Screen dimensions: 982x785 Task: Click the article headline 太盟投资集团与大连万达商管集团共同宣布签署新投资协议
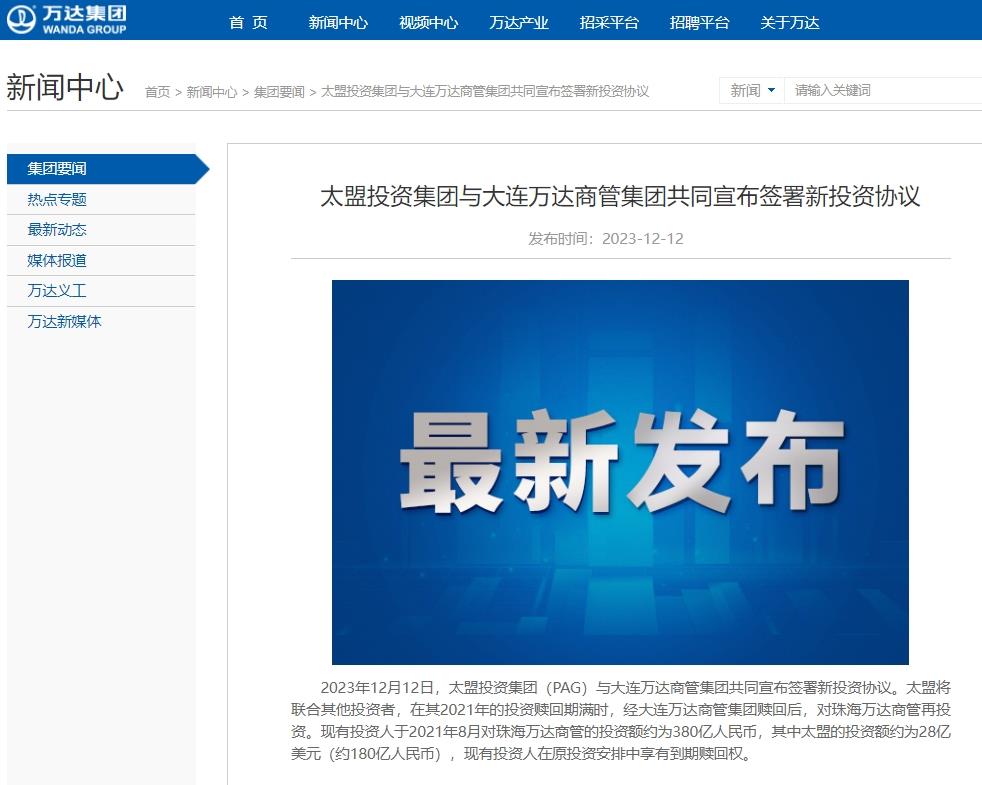pyautogui.click(x=620, y=197)
